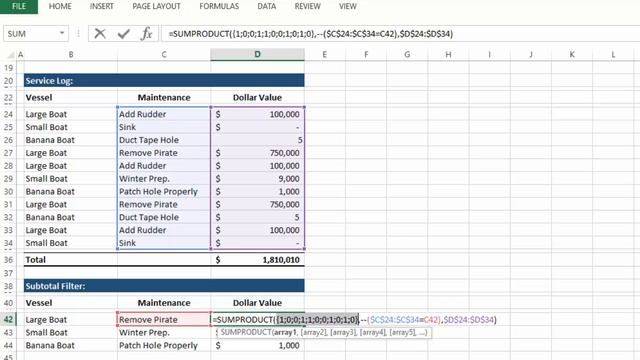This screenshot has width=640, height=360.
Task: Select Patch Hole Properly in row 30
Action: pyautogui.click(x=164, y=192)
